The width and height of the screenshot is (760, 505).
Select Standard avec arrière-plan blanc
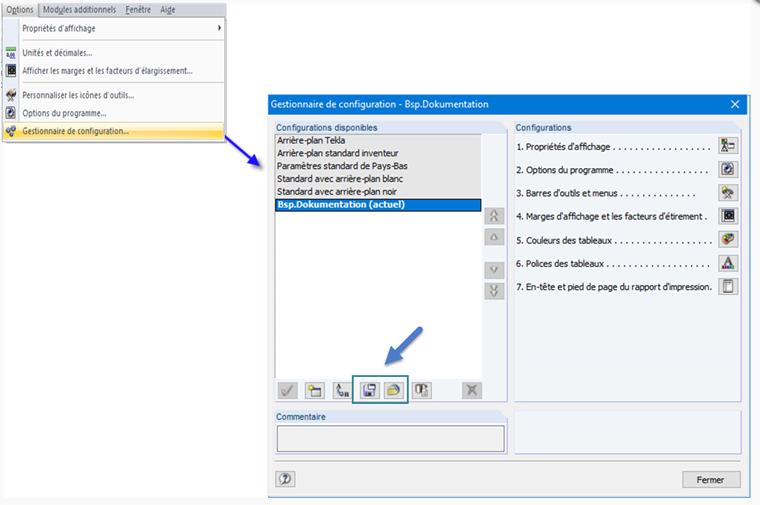tap(378, 179)
